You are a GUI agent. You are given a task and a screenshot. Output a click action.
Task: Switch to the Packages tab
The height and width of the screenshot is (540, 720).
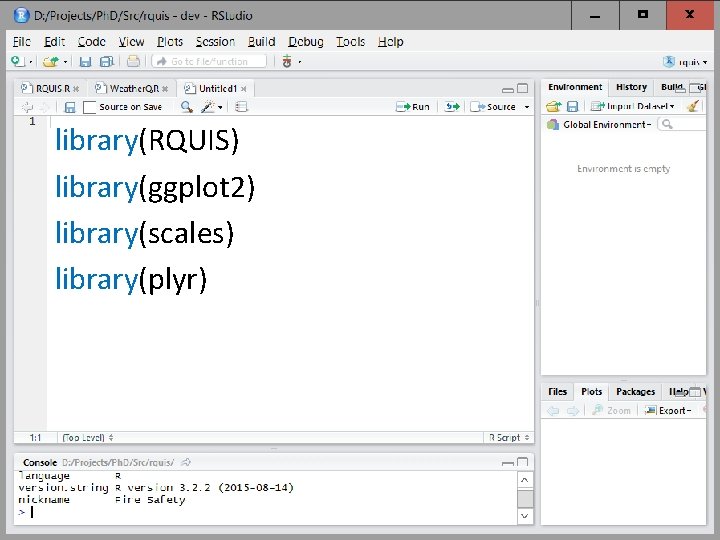tap(636, 392)
